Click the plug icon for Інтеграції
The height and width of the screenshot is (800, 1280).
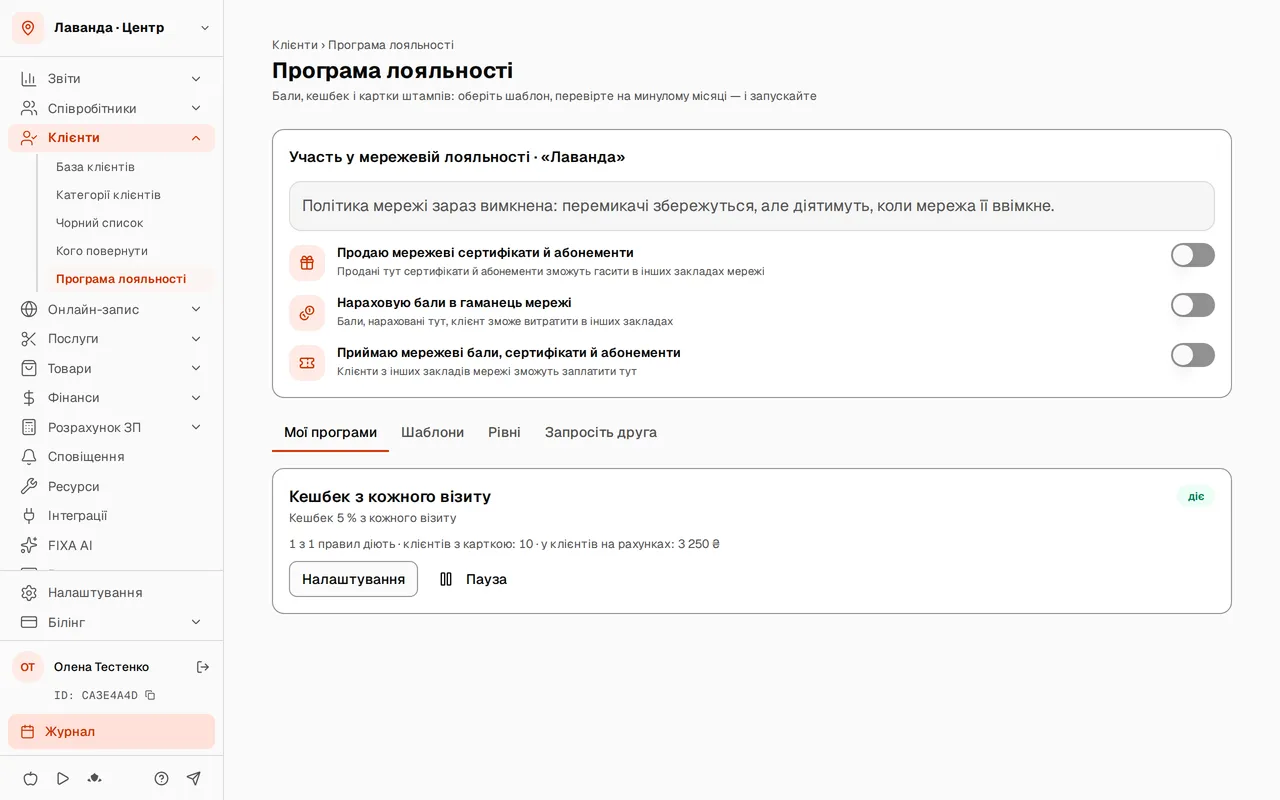point(29,516)
